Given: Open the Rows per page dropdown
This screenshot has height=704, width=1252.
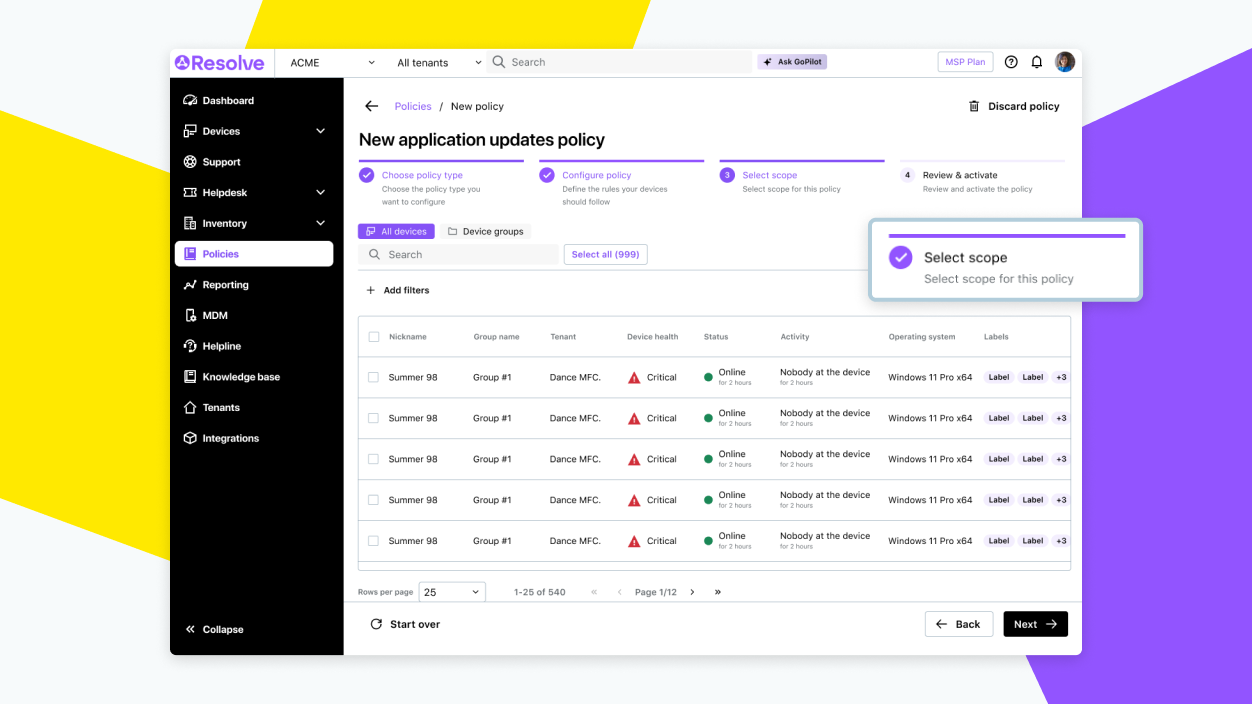Looking at the screenshot, I should point(451,591).
